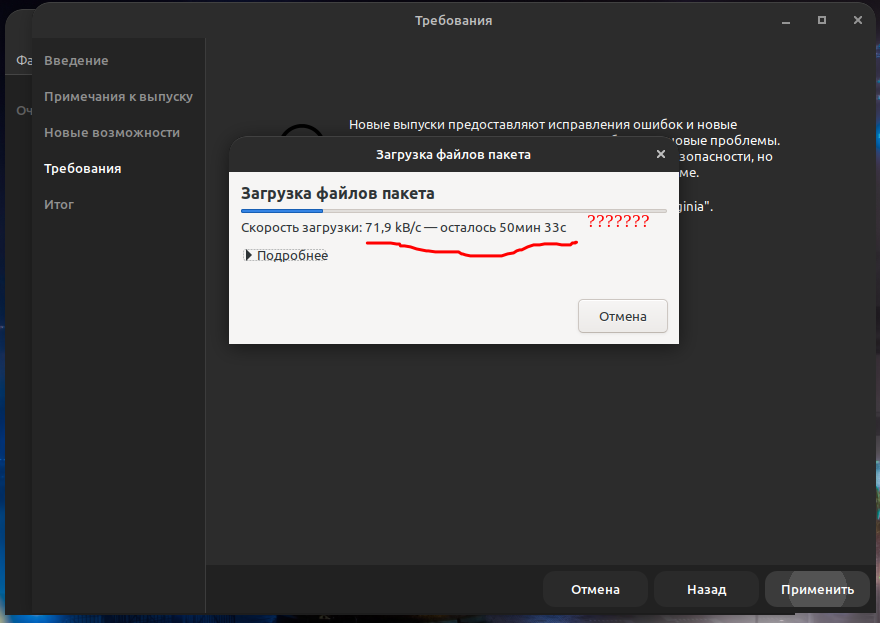Jump to the "Итог" sidebar item
880x623 pixels.
[x=59, y=204]
